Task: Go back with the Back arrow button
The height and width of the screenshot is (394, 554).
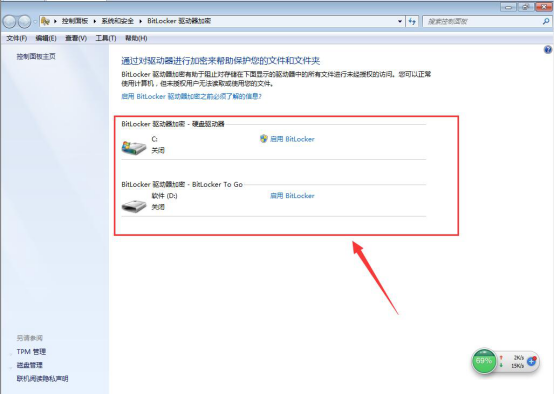Action: [x=10, y=22]
